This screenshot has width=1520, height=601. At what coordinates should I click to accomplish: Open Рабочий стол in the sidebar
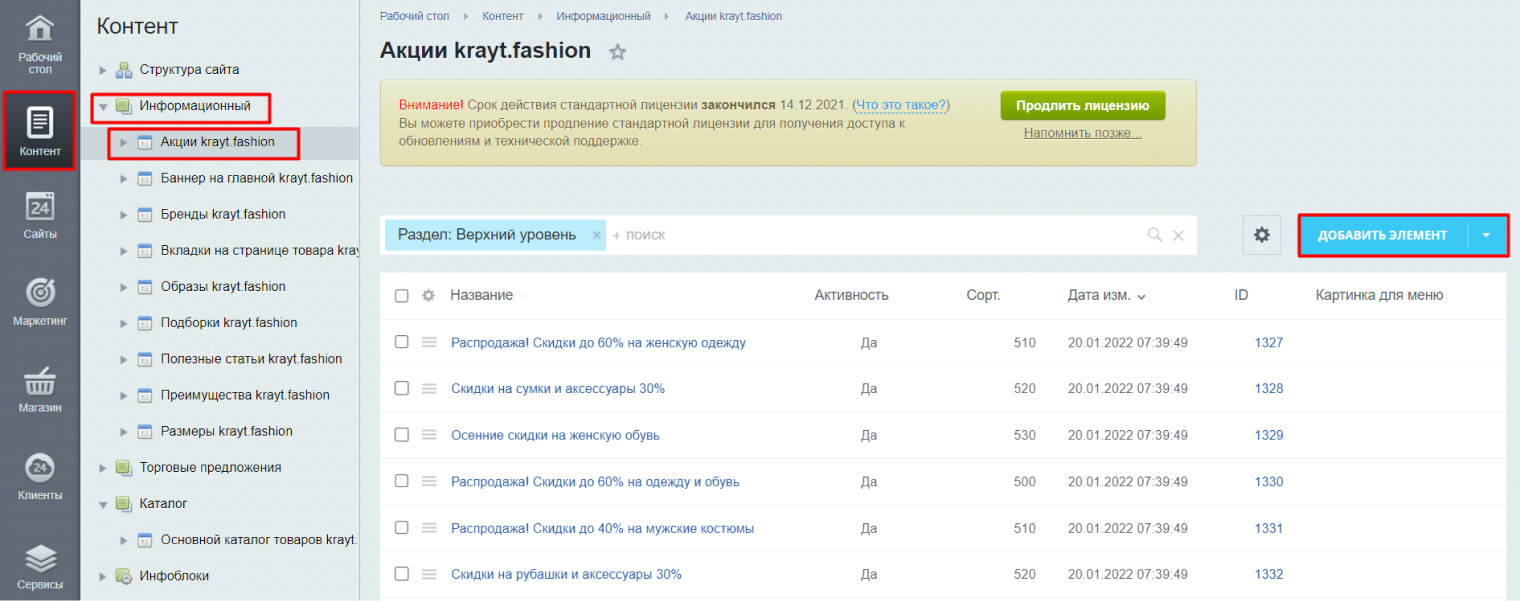click(40, 44)
